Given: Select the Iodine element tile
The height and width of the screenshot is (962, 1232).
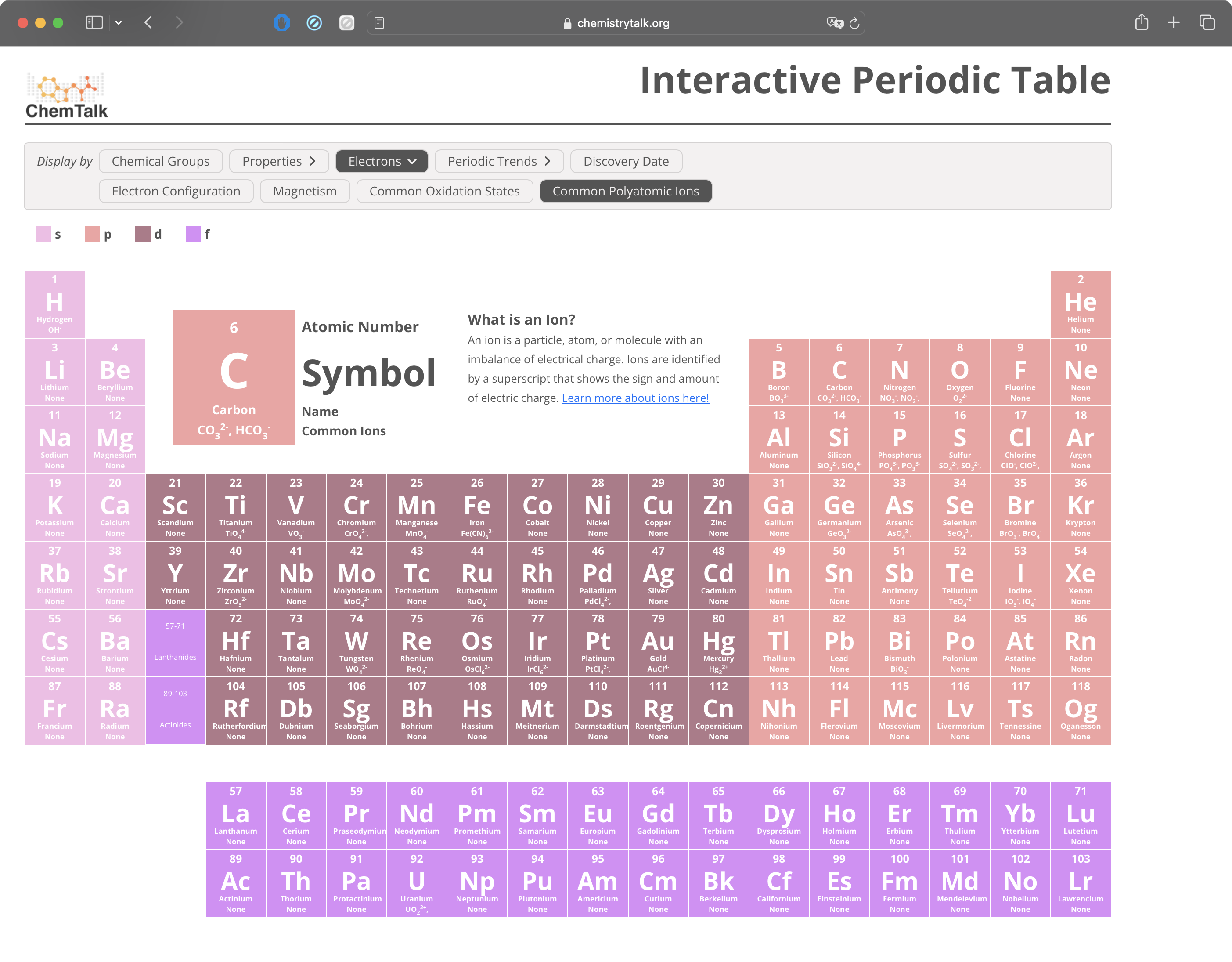Looking at the screenshot, I should tap(1020, 575).
